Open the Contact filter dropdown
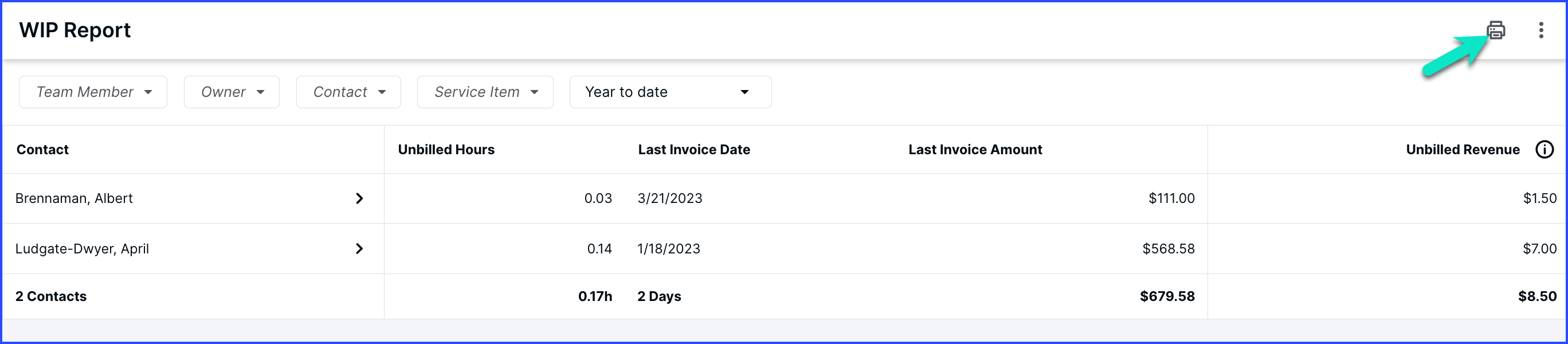 349,92
